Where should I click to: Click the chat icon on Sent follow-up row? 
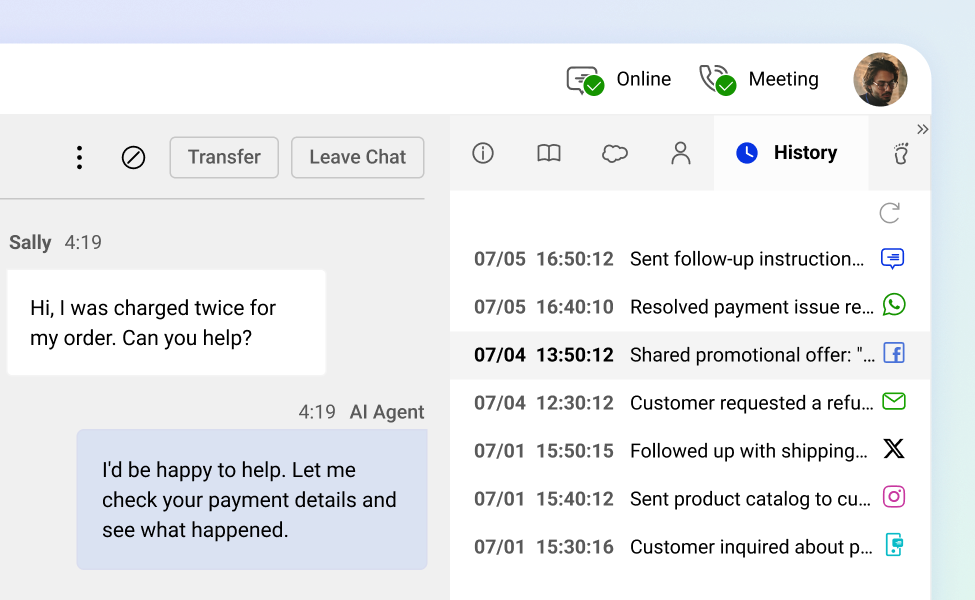[892, 258]
